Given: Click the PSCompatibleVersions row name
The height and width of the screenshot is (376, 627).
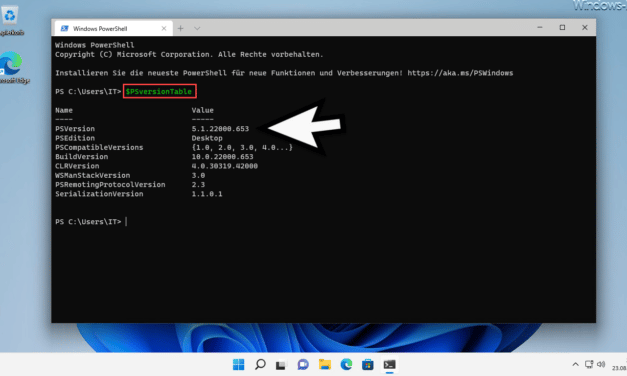Looking at the screenshot, I should click(x=99, y=148).
